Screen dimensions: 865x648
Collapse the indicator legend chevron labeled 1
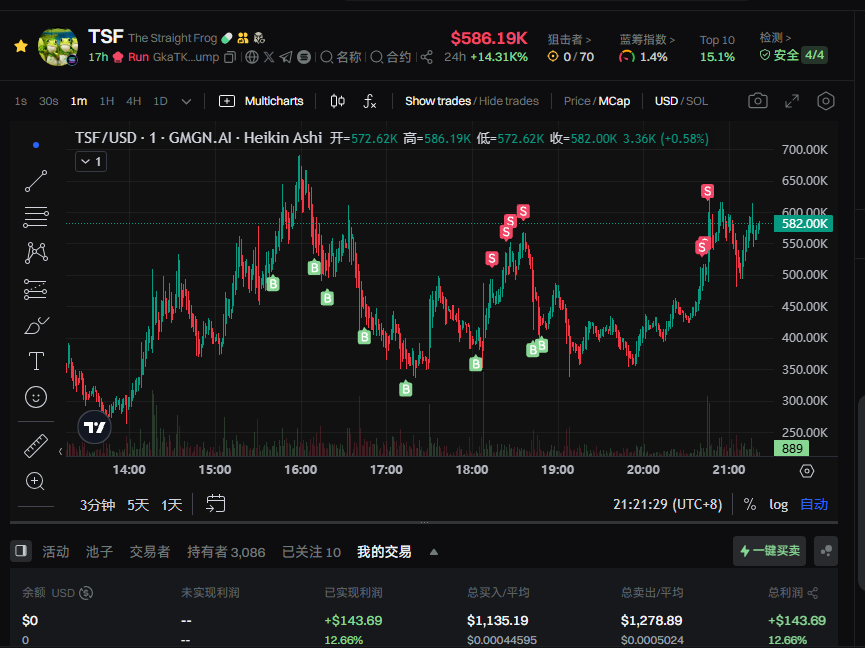91,162
